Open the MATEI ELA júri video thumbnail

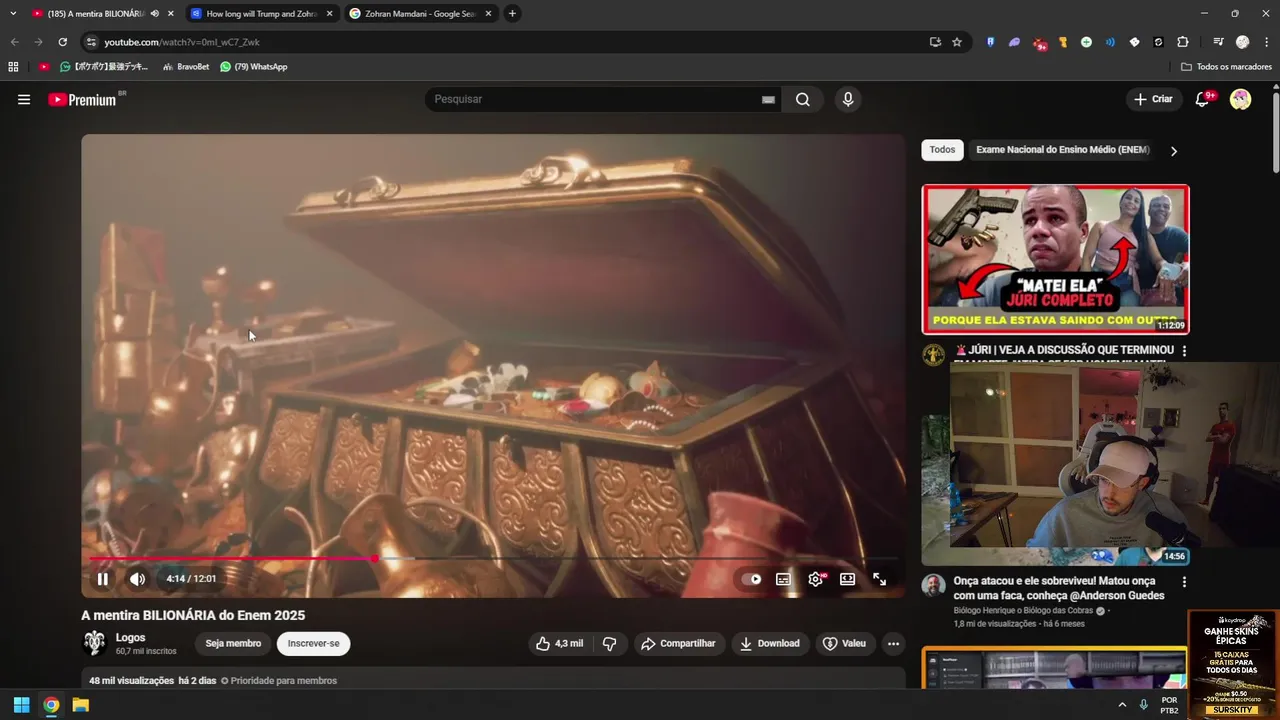[x=1055, y=259]
